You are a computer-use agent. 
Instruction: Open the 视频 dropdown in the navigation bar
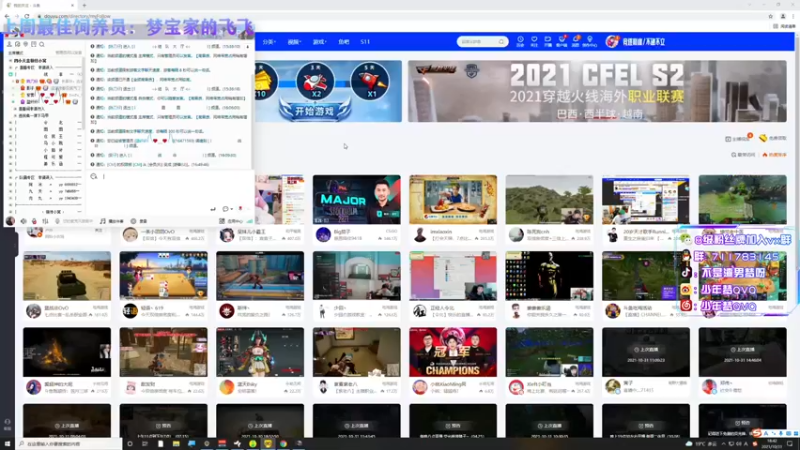click(294, 42)
